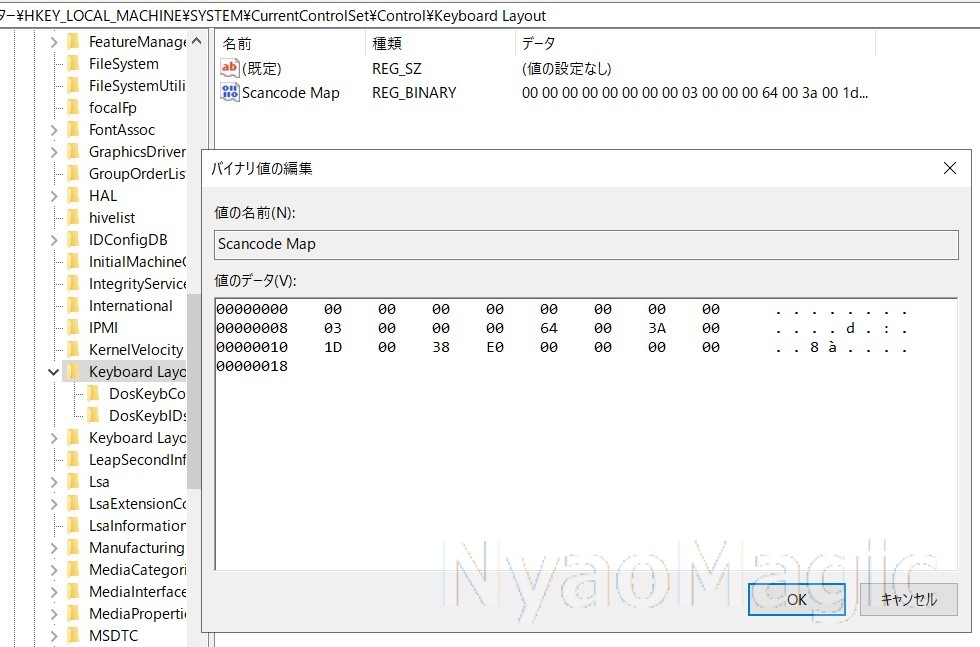This screenshot has width=980, height=647.
Task: Click the empty 00000018 offset row
Action: [x=252, y=366]
